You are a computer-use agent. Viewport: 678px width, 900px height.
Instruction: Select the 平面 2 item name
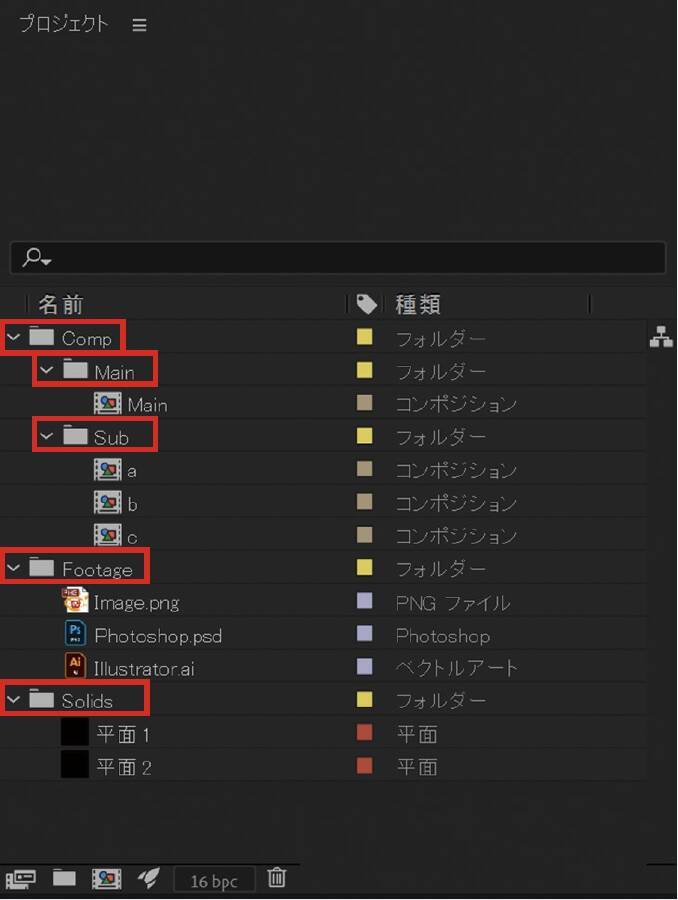(124, 767)
